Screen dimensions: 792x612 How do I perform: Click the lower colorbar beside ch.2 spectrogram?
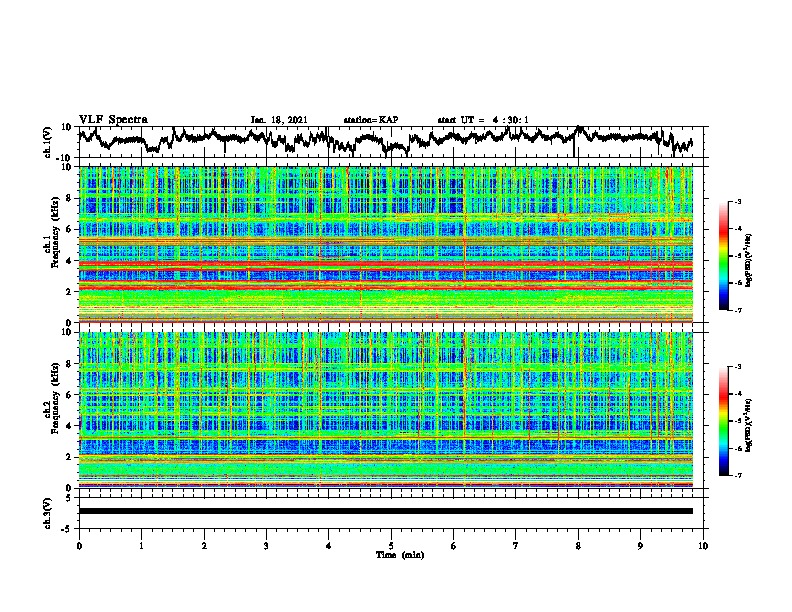(x=723, y=421)
